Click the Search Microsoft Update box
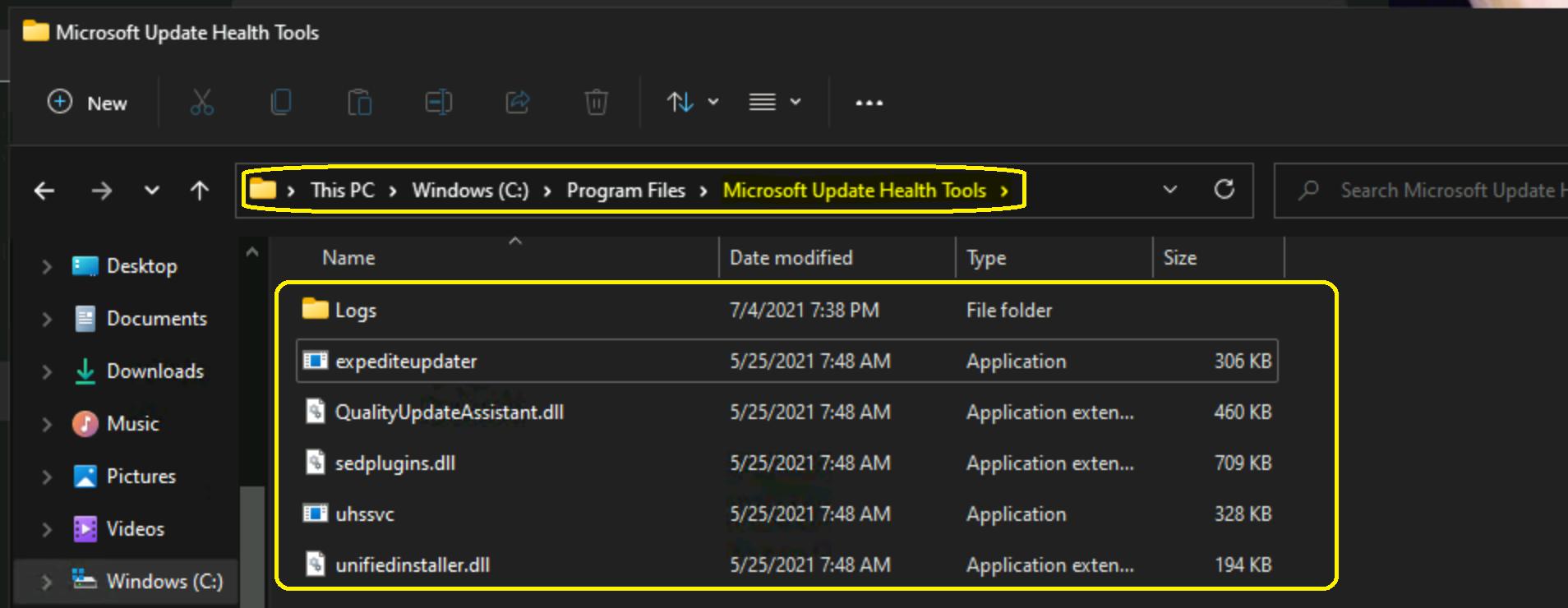 tap(1421, 191)
